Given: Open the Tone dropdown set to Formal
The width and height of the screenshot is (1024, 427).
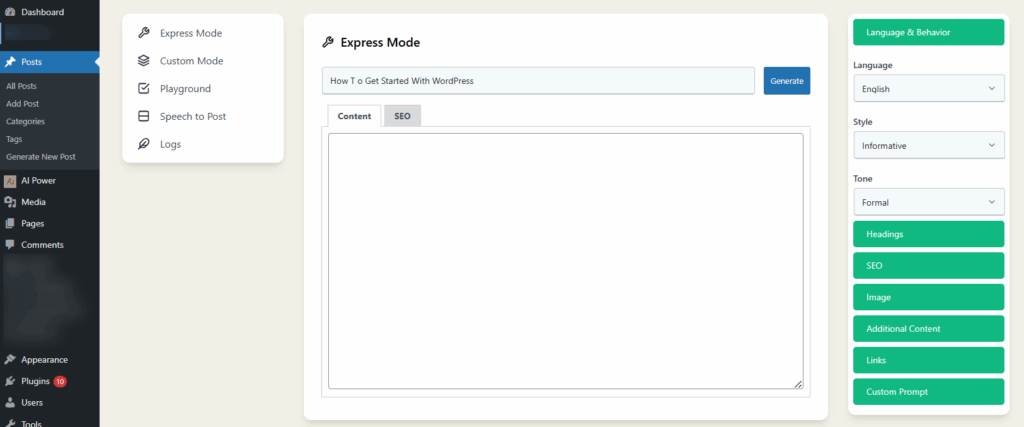Looking at the screenshot, I should click(929, 202).
